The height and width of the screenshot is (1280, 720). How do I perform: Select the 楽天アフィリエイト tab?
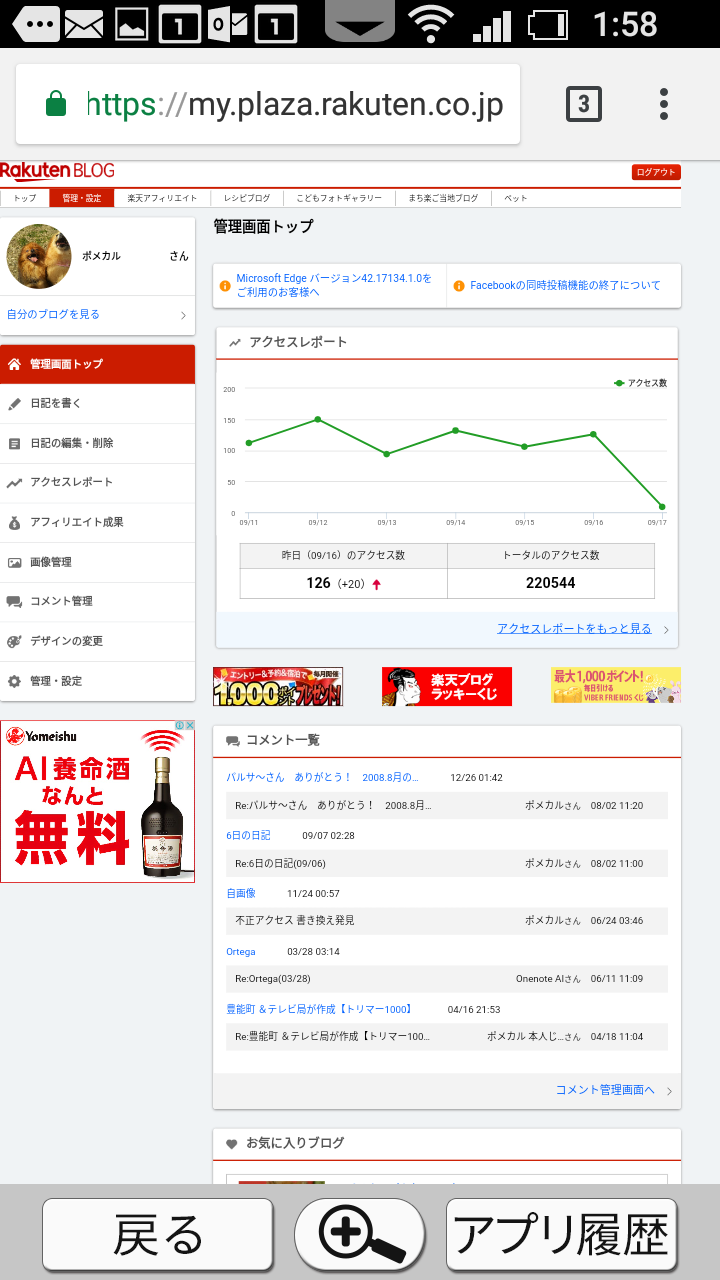pos(162,198)
